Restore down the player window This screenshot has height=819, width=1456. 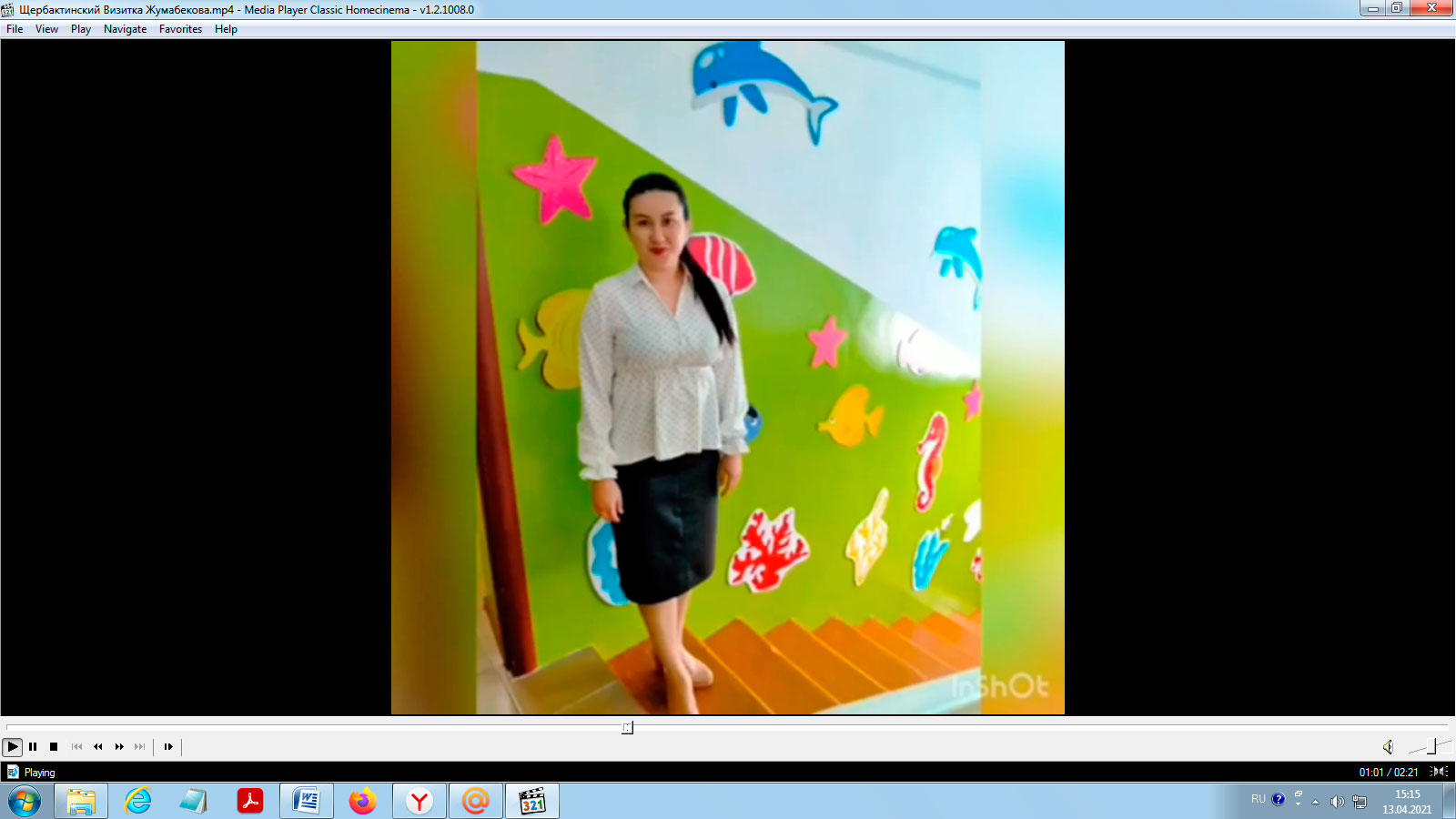tap(1397, 8)
